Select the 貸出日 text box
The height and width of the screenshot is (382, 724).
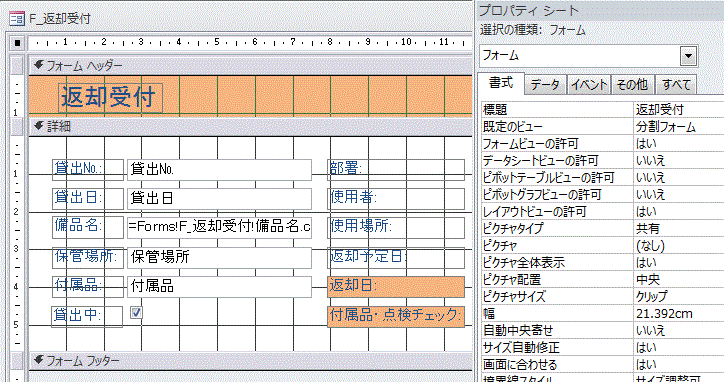pyautogui.click(x=219, y=199)
